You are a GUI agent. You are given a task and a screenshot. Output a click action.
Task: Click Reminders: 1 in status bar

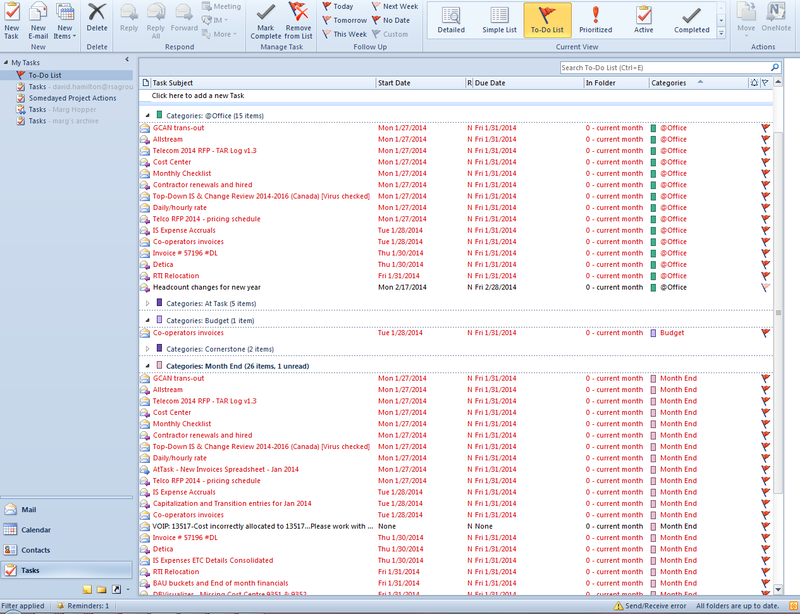(x=83, y=606)
